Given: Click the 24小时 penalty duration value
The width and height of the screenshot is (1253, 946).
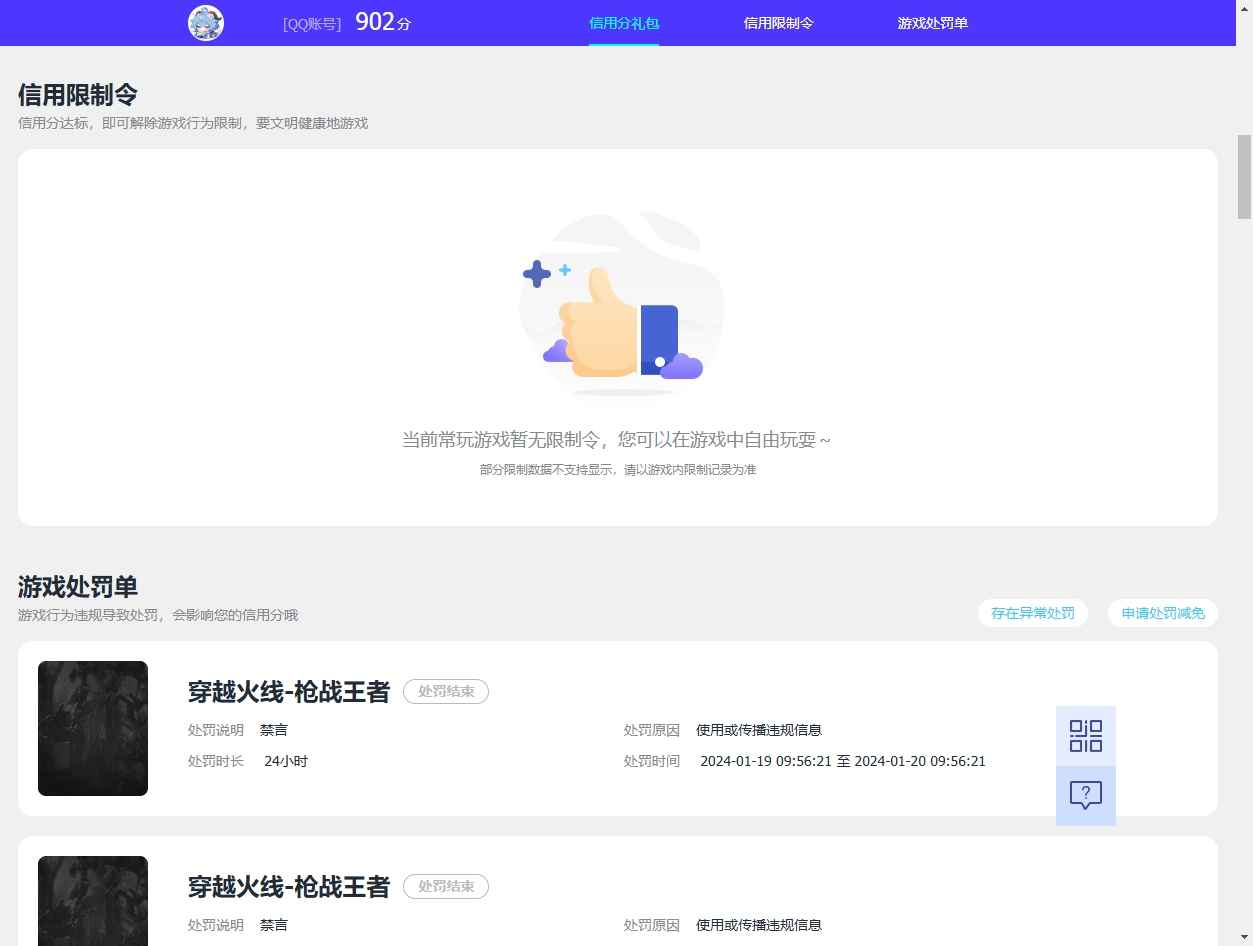Looking at the screenshot, I should pos(286,761).
